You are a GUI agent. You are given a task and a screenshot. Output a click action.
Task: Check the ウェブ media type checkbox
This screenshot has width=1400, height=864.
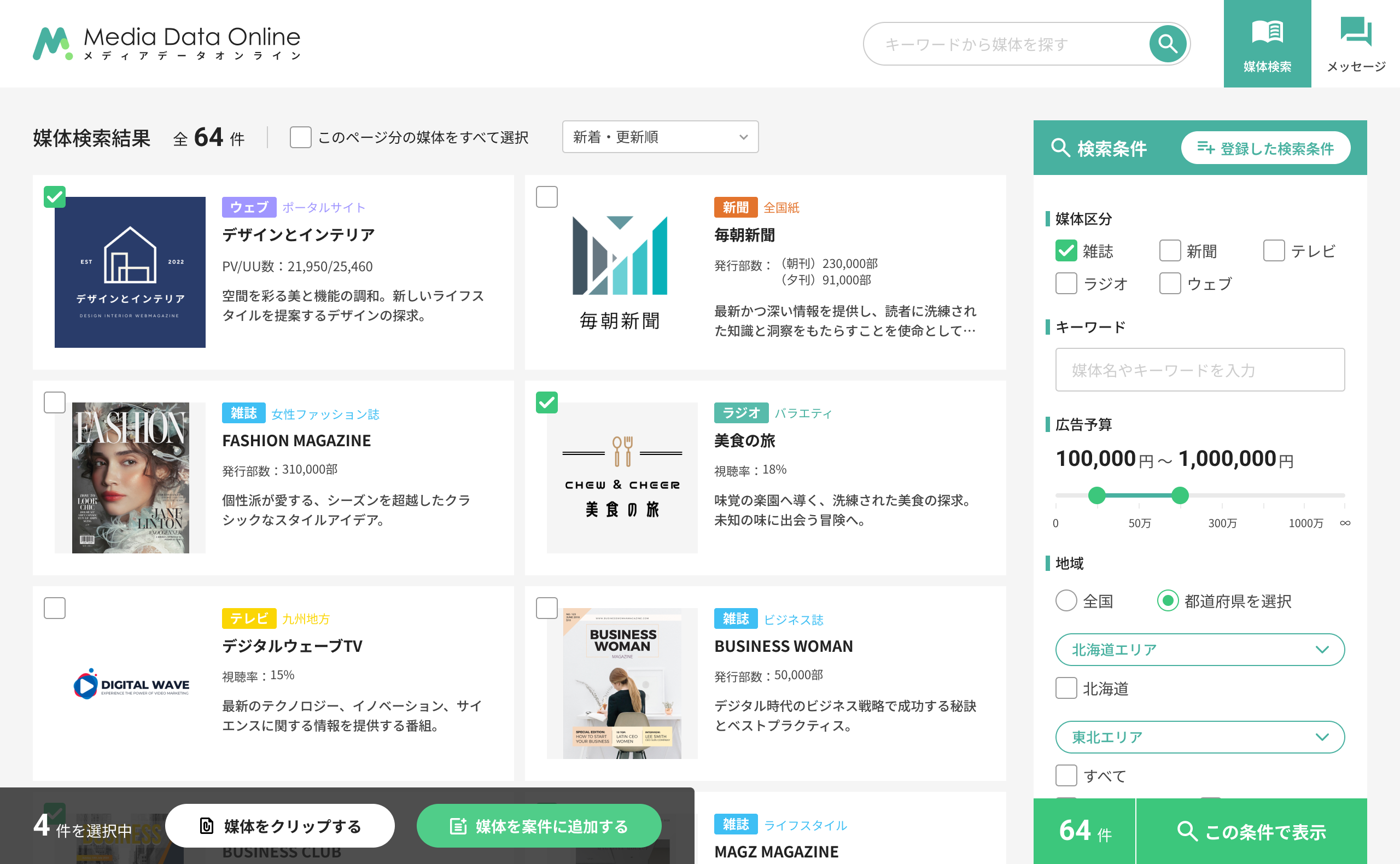[1170, 283]
